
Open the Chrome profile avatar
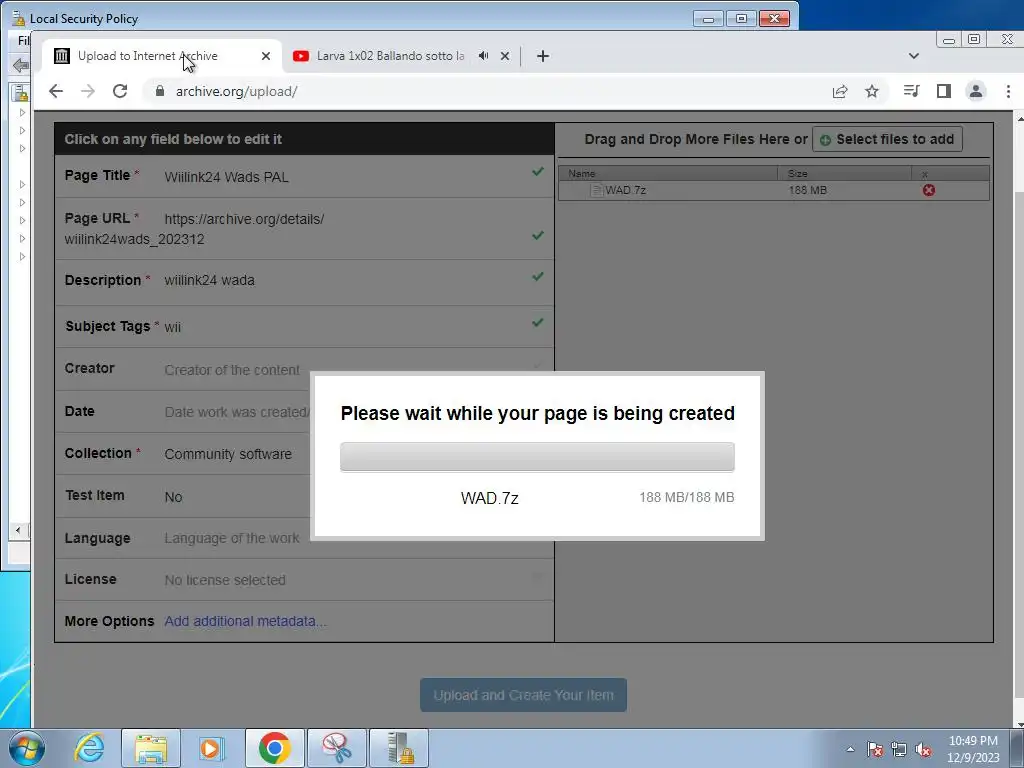click(976, 91)
